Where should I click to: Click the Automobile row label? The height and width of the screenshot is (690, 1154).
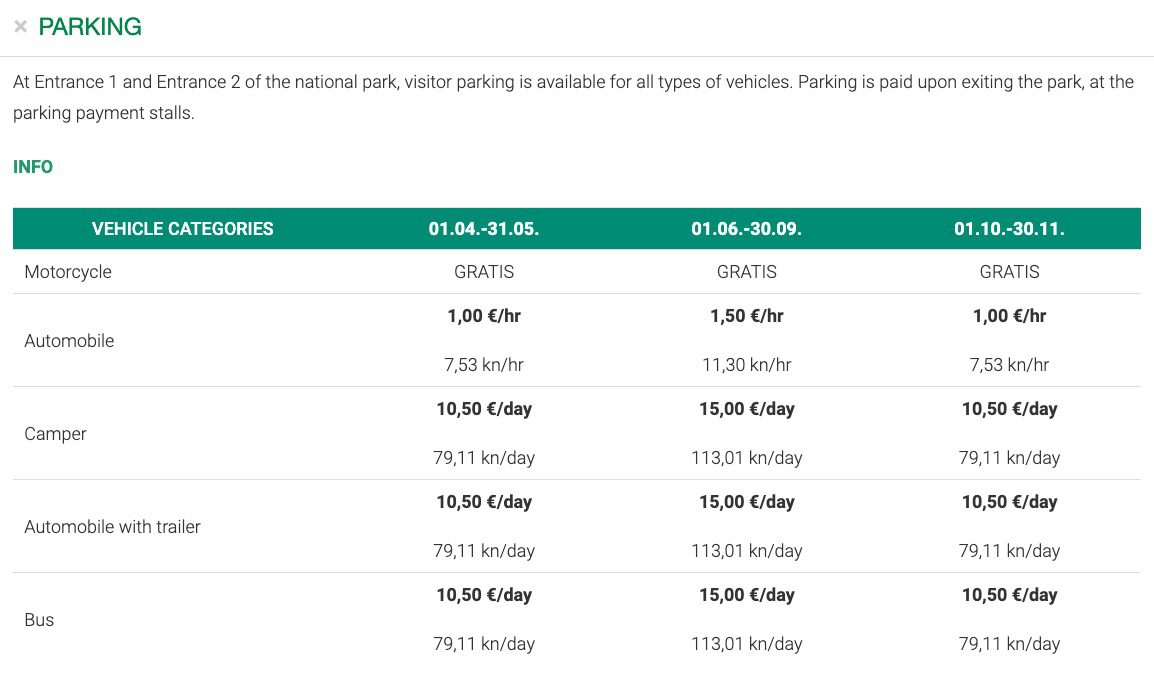[x=69, y=340]
